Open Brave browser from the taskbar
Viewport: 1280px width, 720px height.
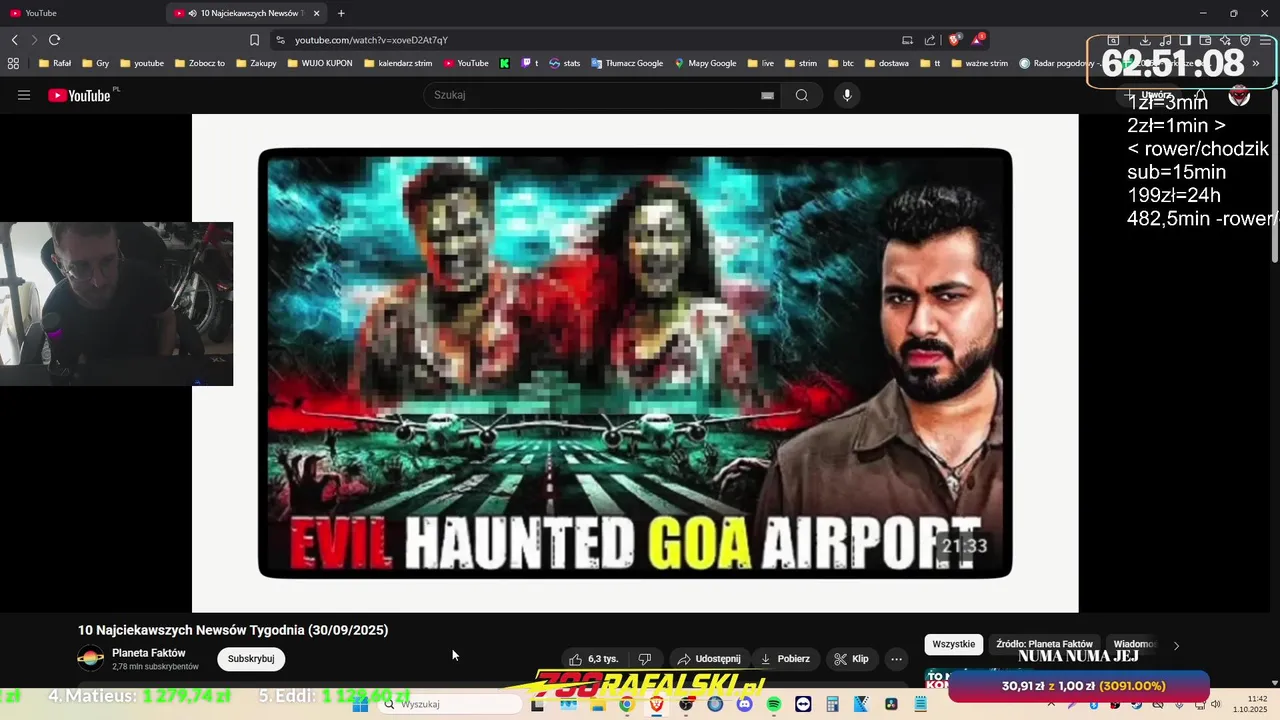[x=656, y=704]
